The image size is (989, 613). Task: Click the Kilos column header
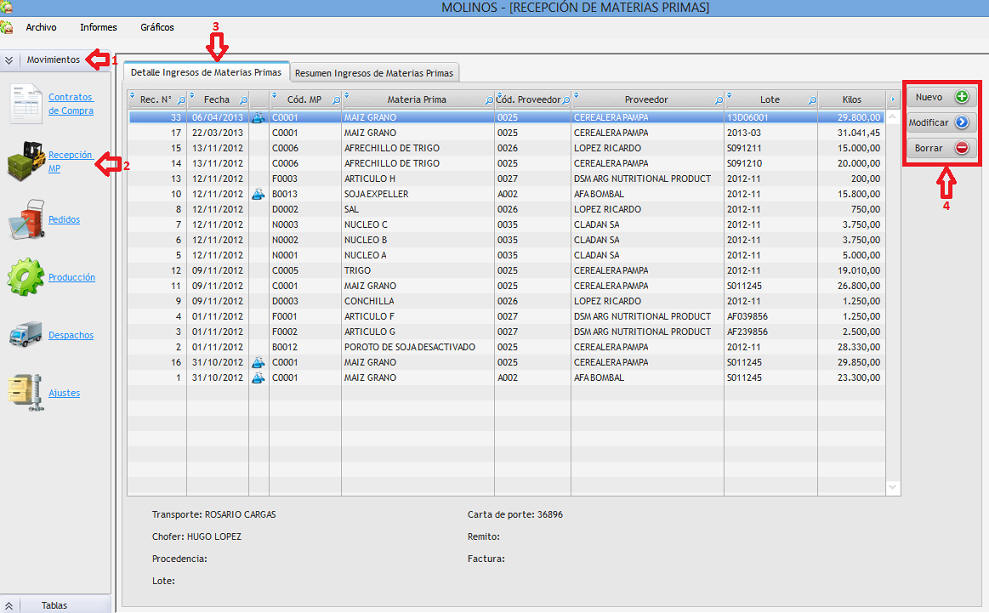(x=851, y=100)
